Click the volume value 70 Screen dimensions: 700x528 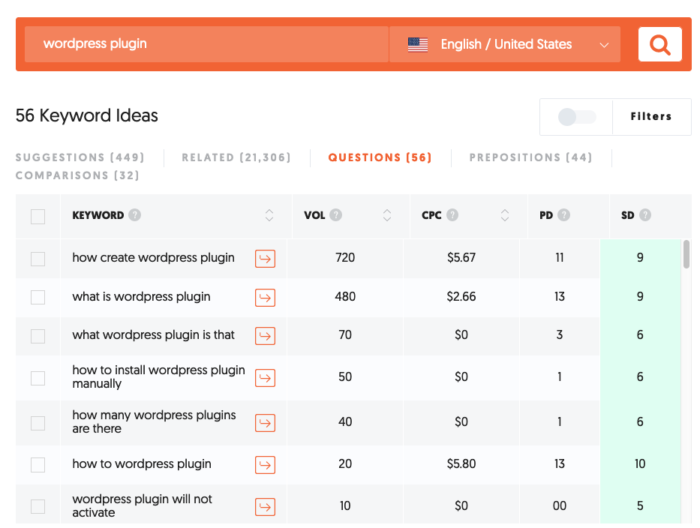click(345, 335)
